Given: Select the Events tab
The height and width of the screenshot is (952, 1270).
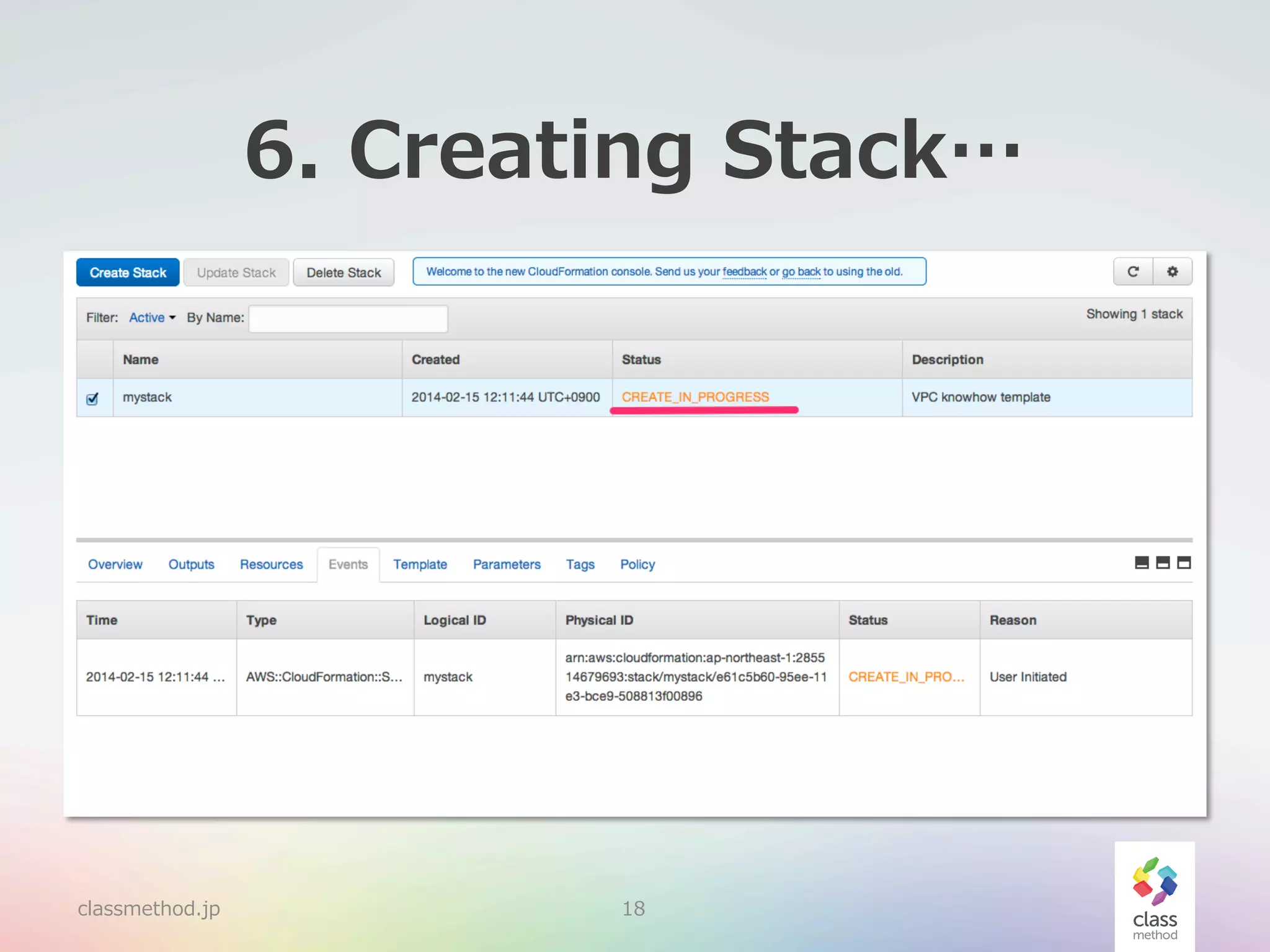Looking at the screenshot, I should (x=349, y=565).
